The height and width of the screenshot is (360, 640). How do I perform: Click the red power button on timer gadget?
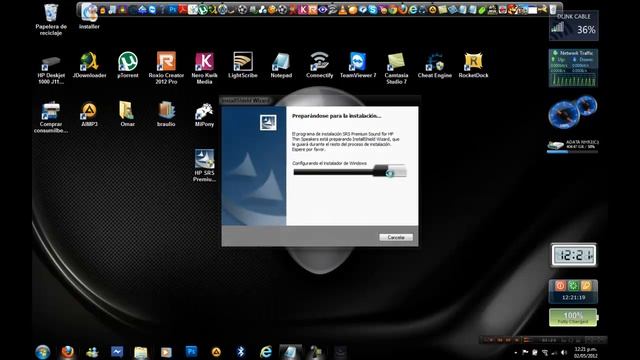(560, 286)
